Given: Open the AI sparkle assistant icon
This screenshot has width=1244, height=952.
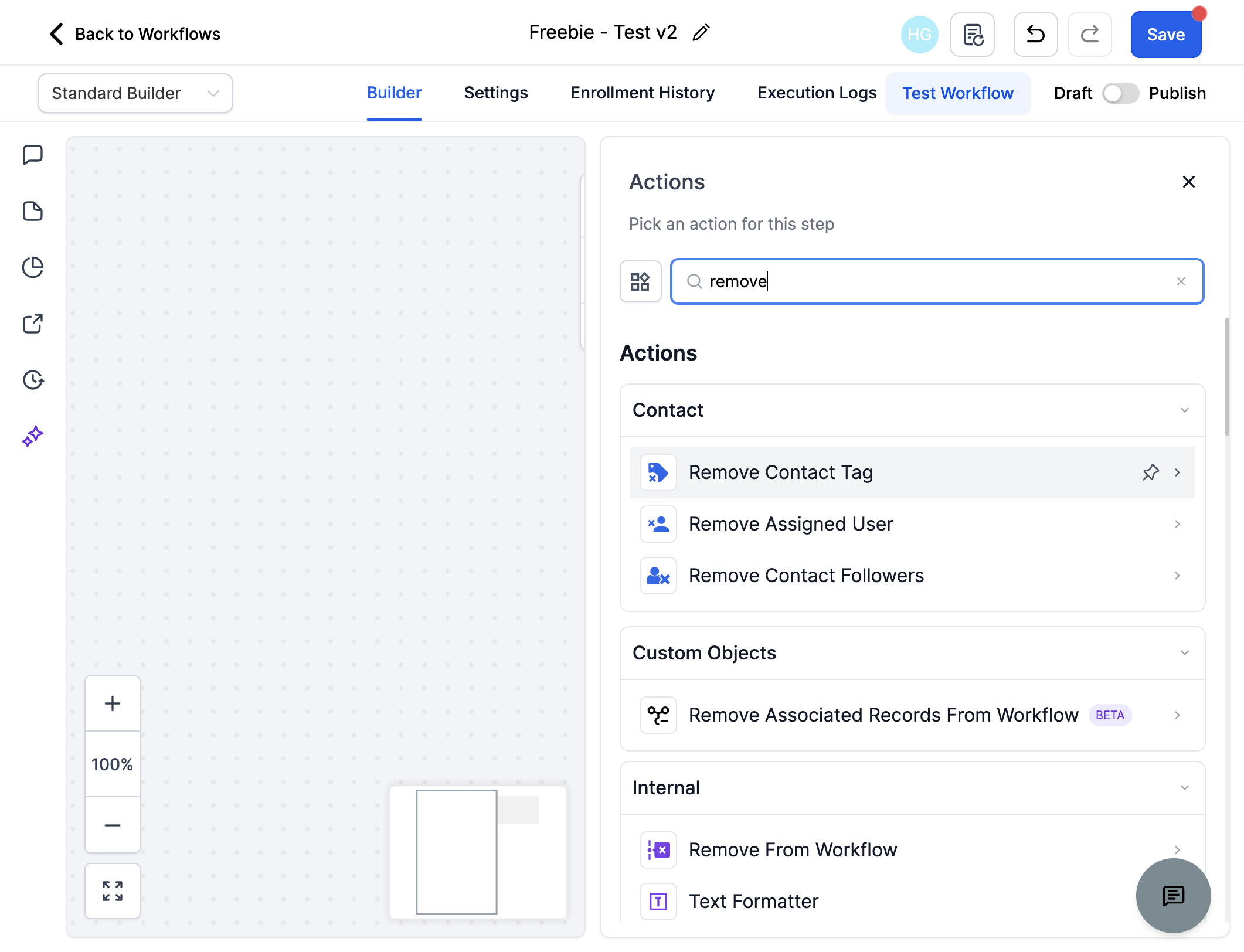Looking at the screenshot, I should pos(33,436).
